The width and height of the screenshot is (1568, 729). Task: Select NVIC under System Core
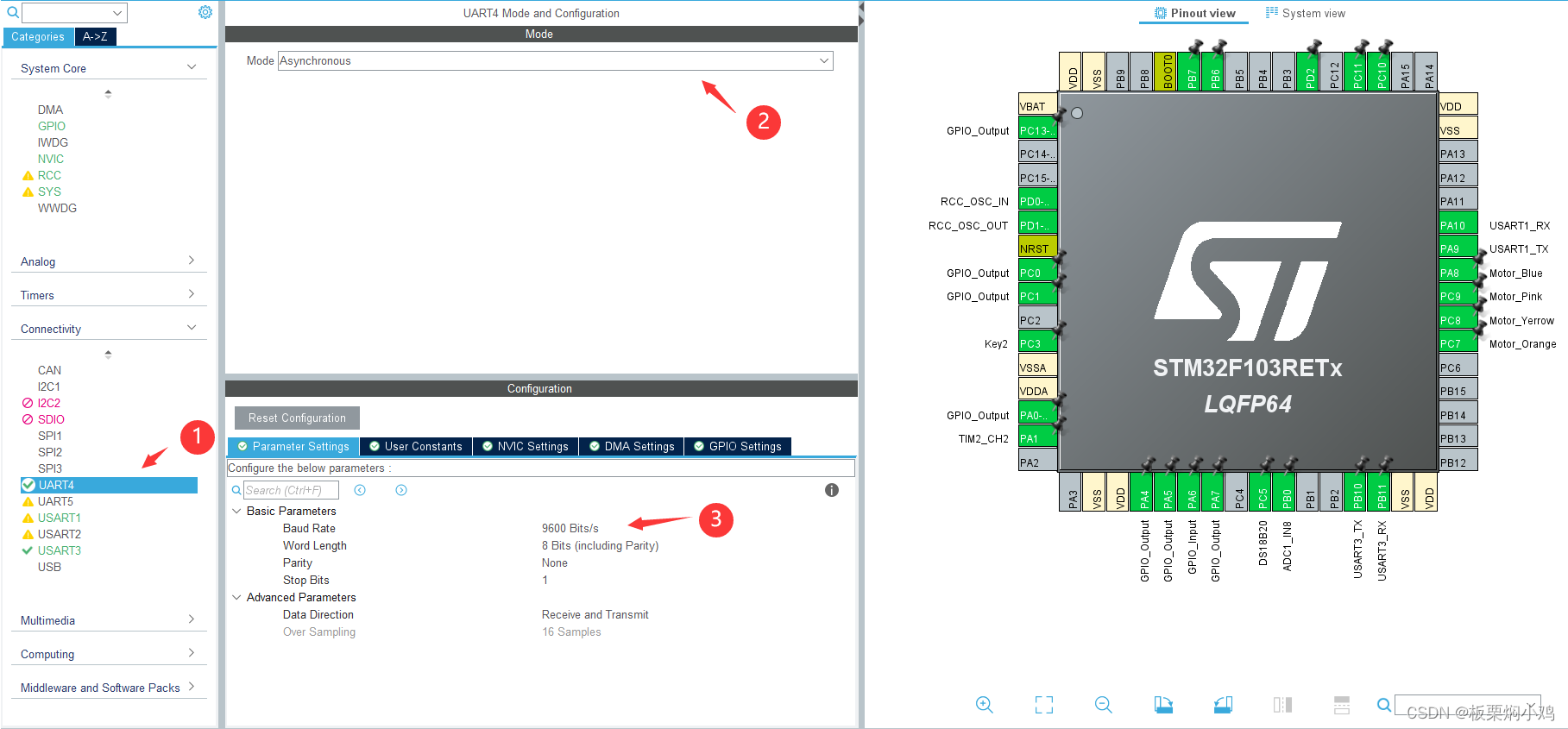[51, 159]
